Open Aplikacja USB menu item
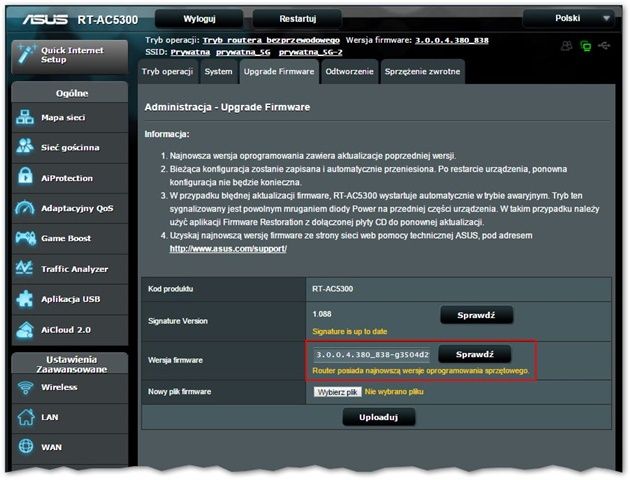The height and width of the screenshot is (480, 630). pos(70,299)
